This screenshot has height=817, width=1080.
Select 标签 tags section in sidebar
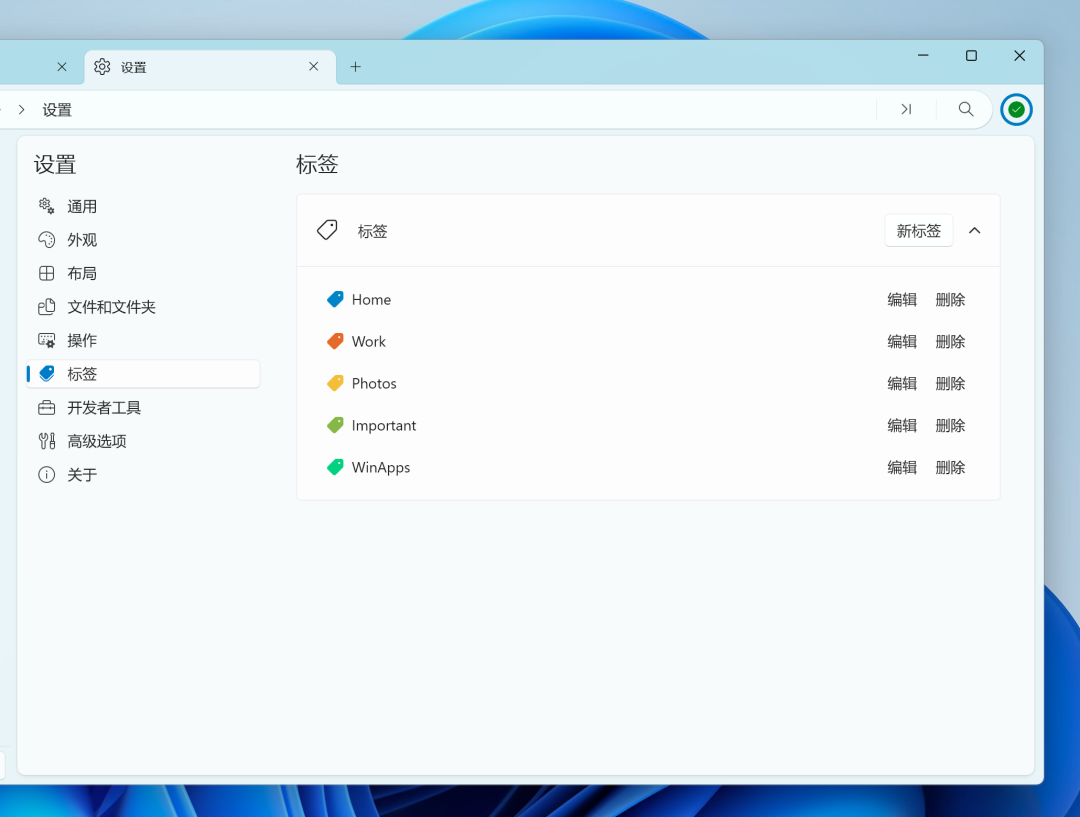tap(143, 374)
